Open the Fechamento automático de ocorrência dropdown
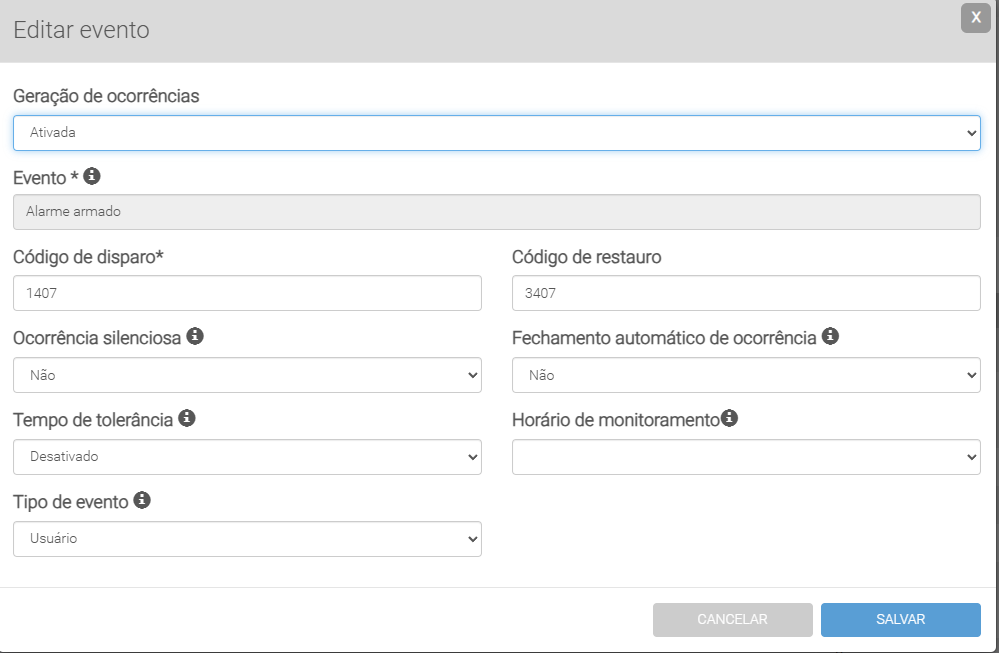 pos(746,375)
